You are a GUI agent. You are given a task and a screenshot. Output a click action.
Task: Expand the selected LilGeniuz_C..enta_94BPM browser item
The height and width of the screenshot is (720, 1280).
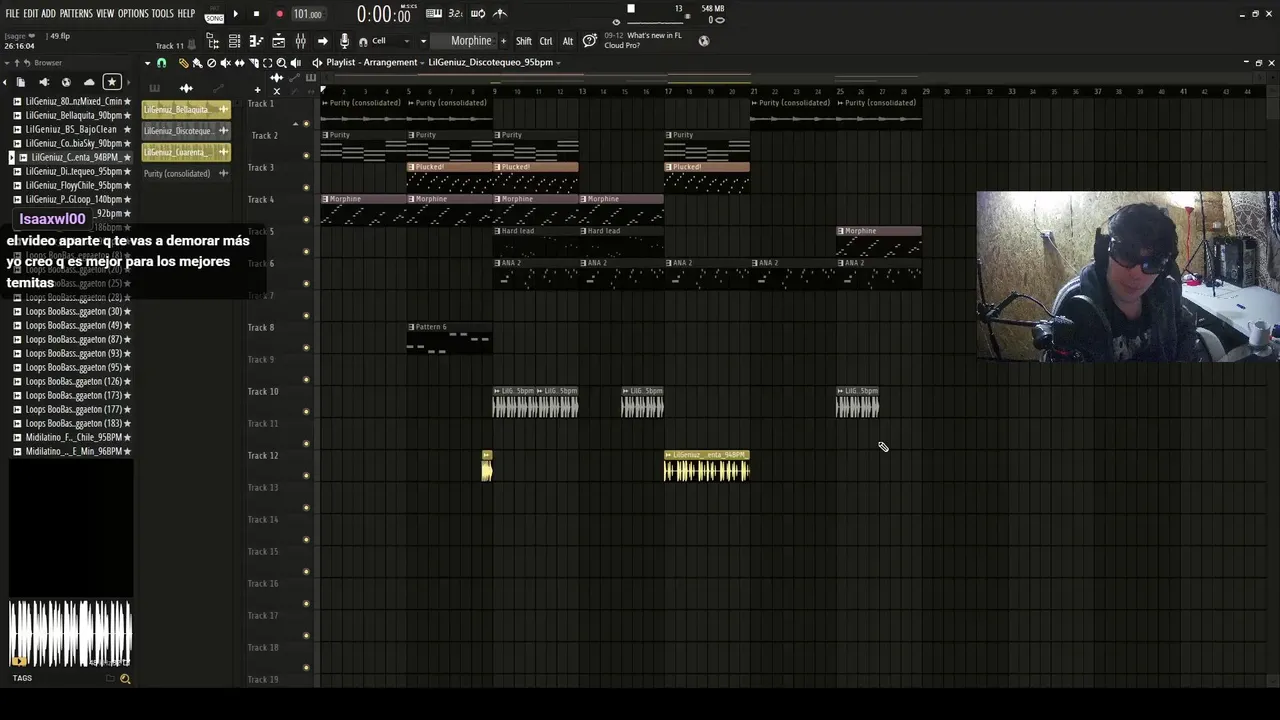click(x=12, y=157)
